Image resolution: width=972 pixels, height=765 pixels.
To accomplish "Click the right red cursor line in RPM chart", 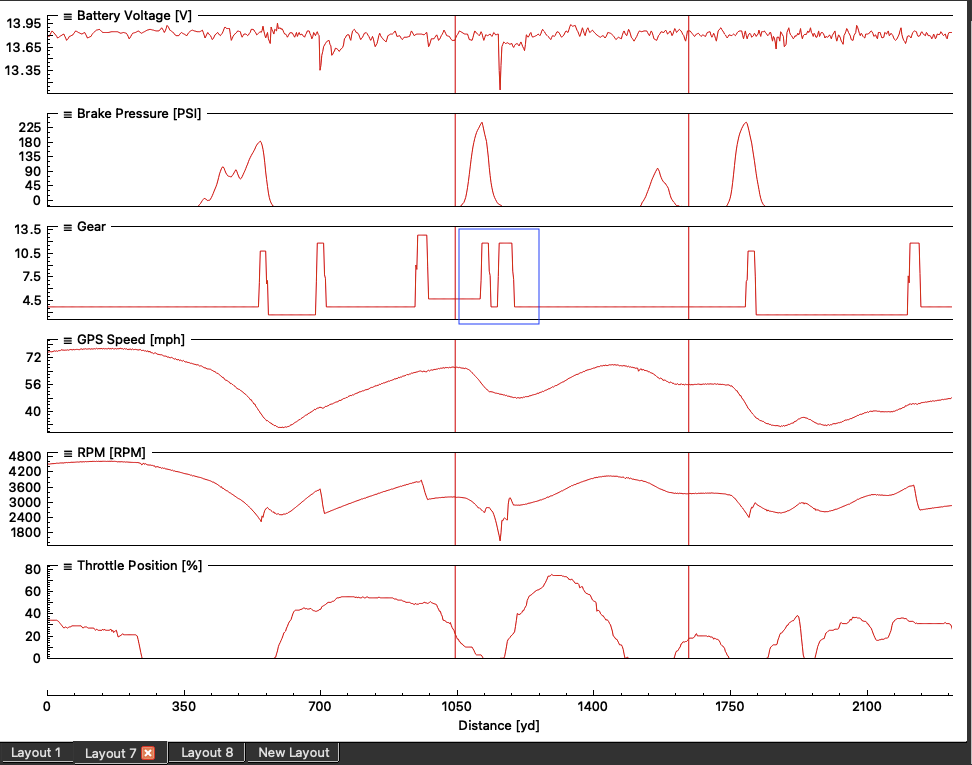I will (x=689, y=500).
